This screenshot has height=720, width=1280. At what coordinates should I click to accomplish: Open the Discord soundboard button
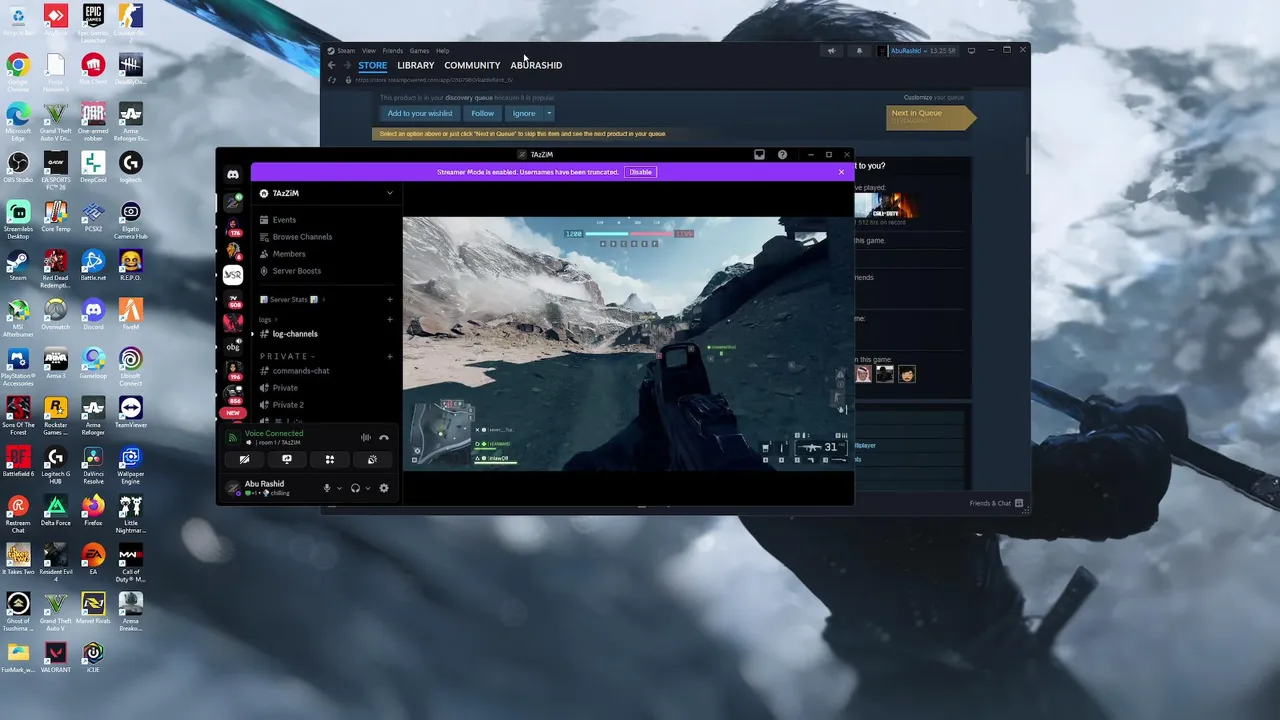click(372, 459)
